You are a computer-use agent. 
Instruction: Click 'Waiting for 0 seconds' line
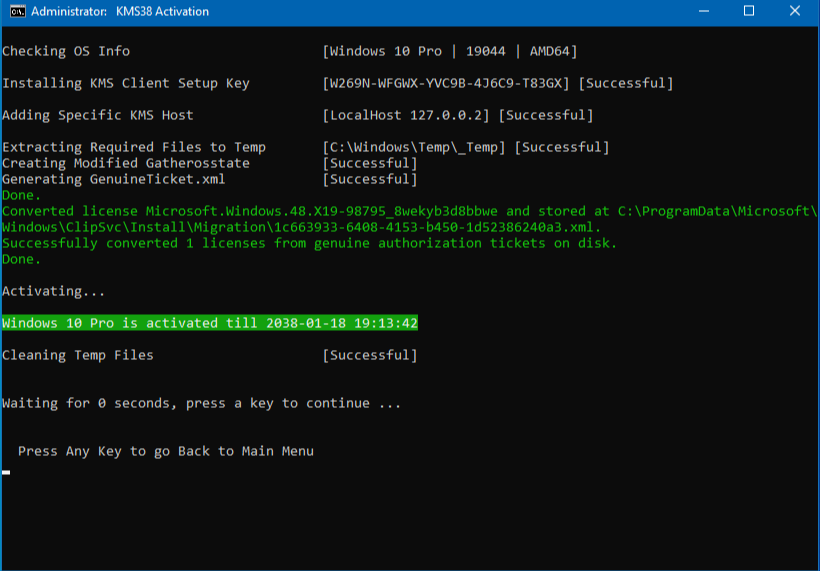click(201, 403)
